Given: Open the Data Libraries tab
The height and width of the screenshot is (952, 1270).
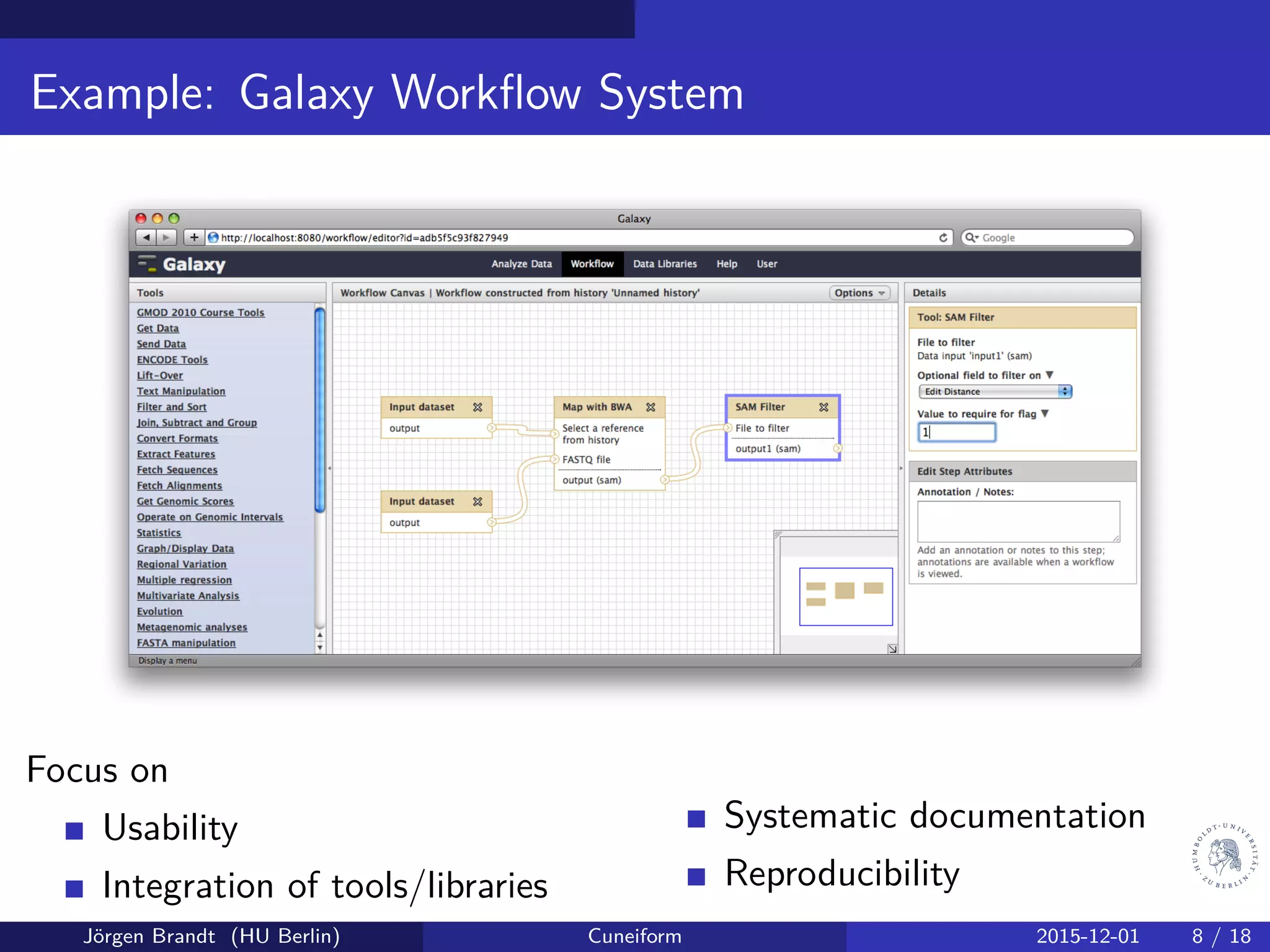Looking at the screenshot, I should click(665, 264).
